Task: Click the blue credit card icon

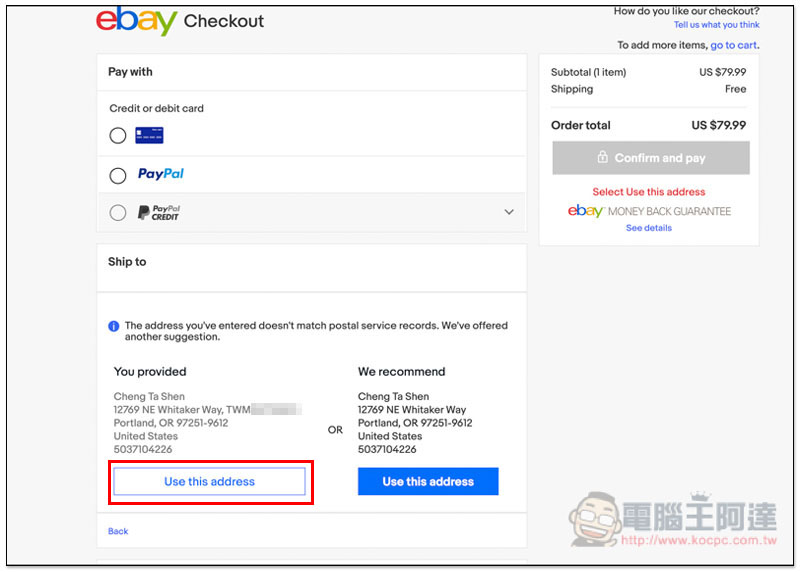Action: (149, 135)
